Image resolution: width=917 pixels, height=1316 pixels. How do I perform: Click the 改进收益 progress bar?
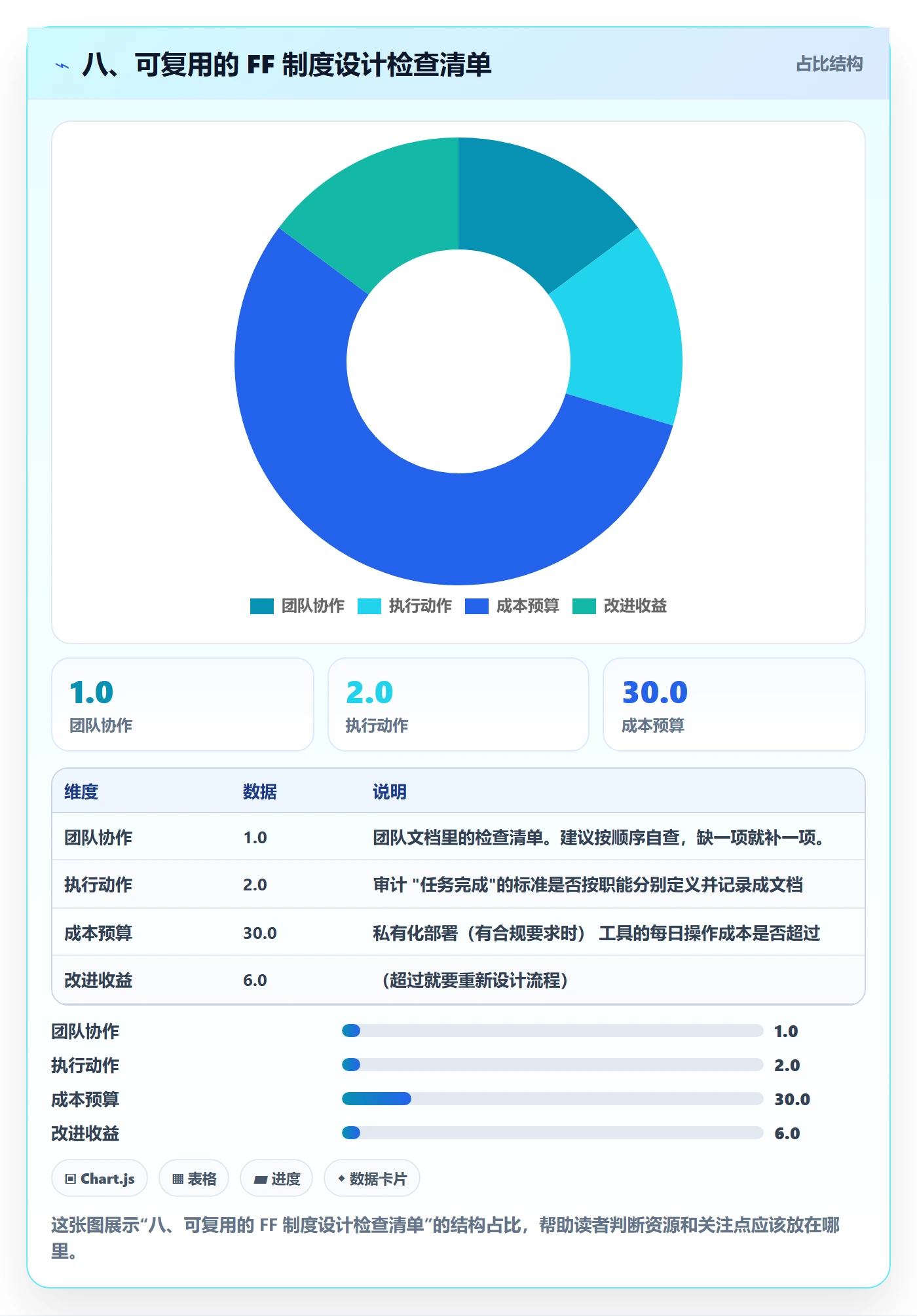click(x=552, y=1133)
